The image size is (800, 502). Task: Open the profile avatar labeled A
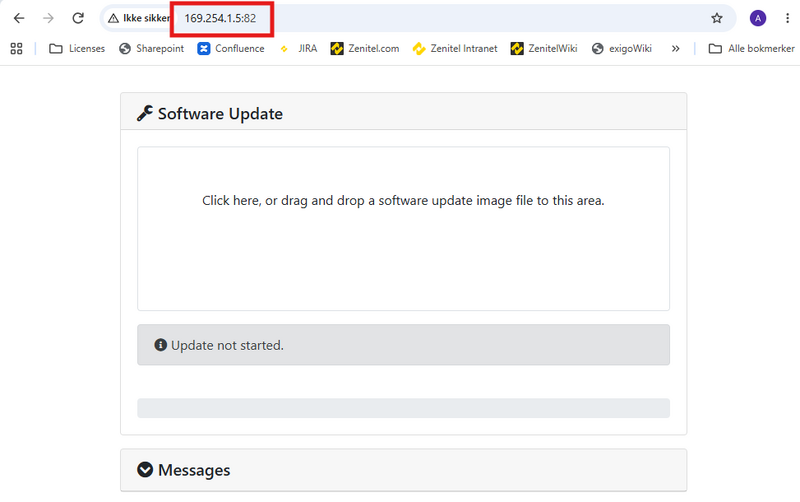pyautogui.click(x=758, y=18)
